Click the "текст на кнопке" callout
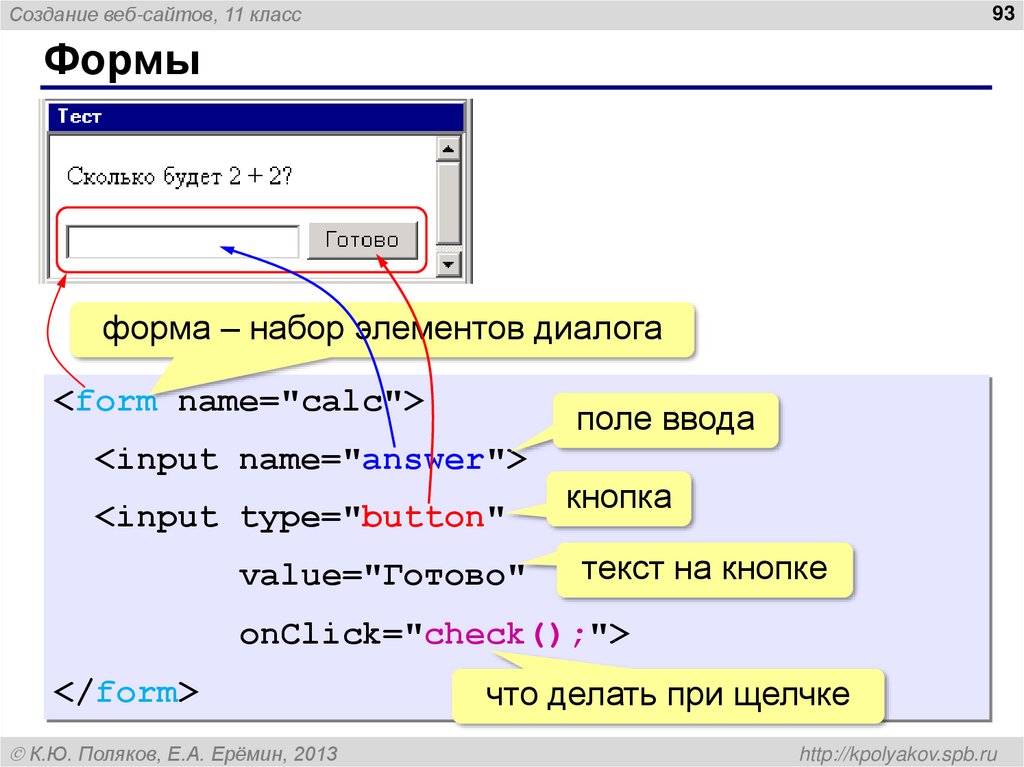The height and width of the screenshot is (767, 1024). tap(703, 568)
